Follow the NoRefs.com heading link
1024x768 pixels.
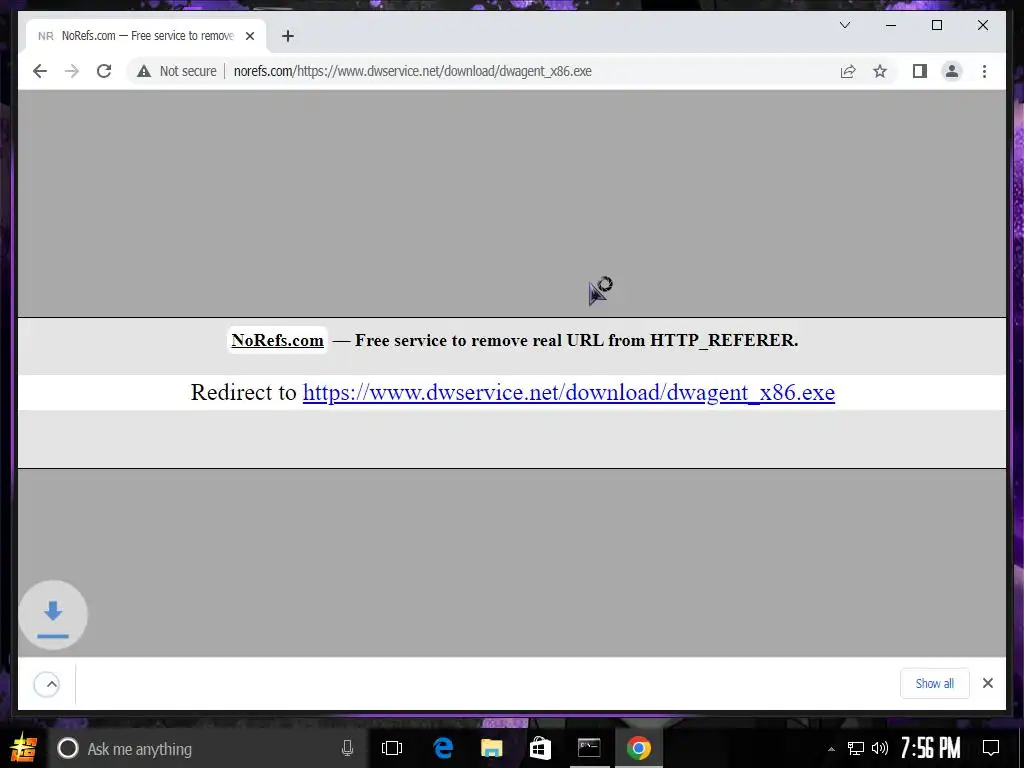[278, 340]
